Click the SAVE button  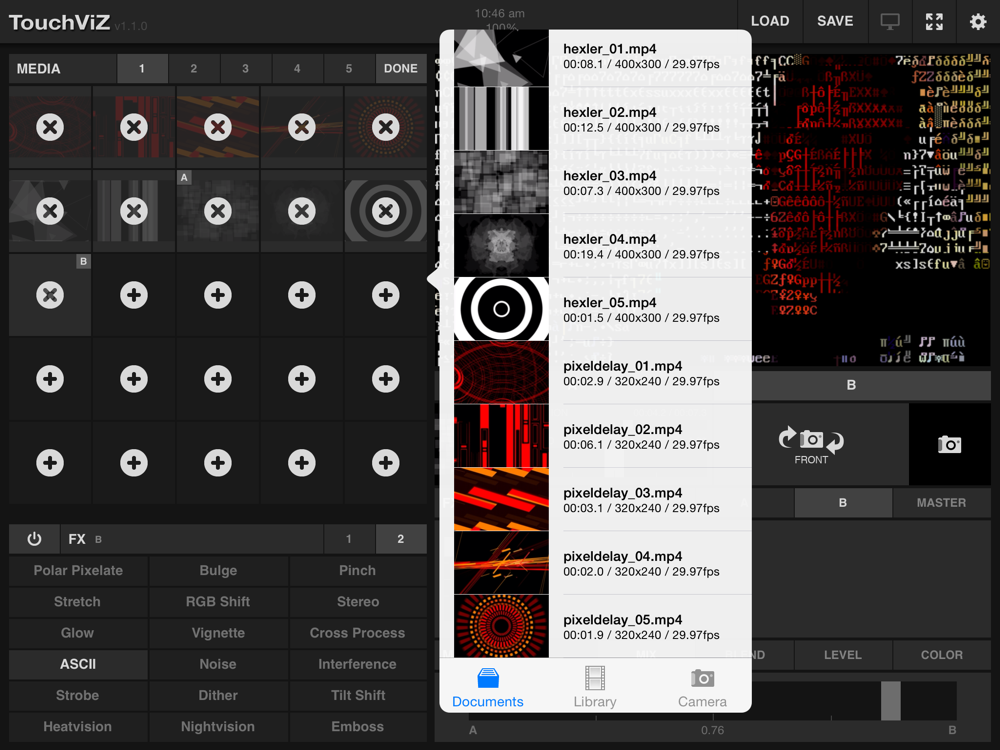click(835, 21)
